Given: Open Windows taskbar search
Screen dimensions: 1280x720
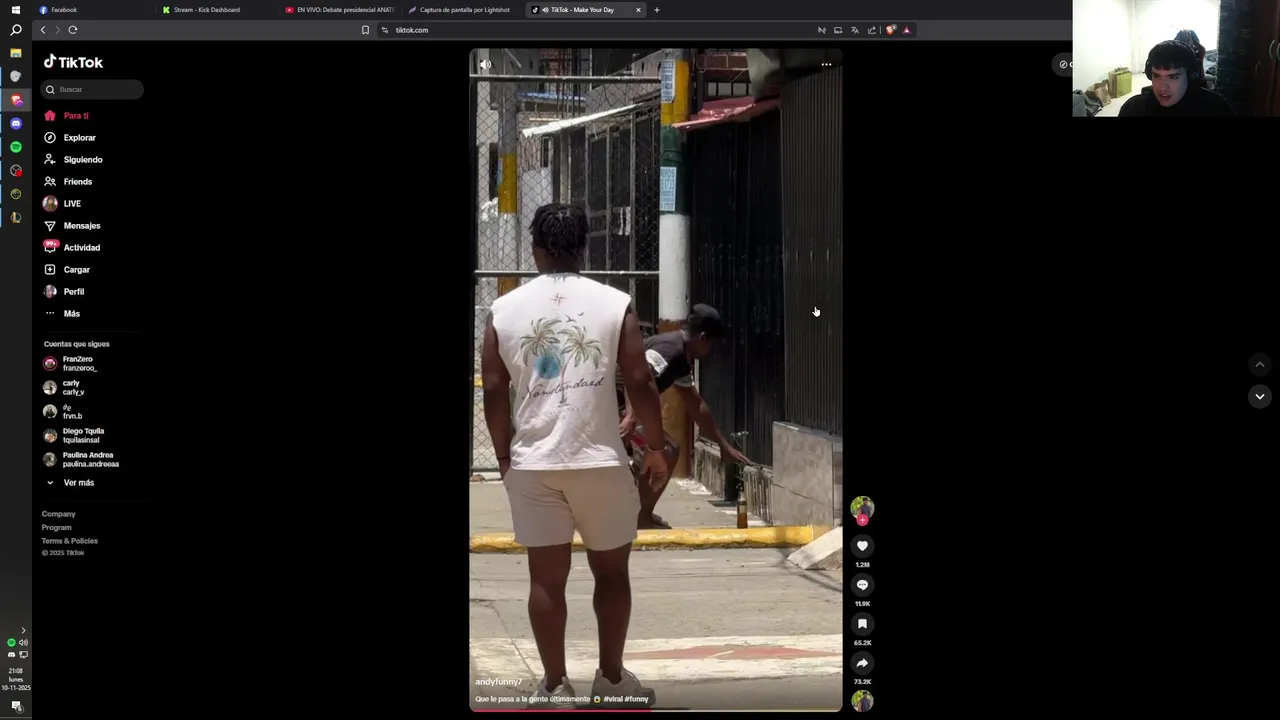Looking at the screenshot, I should [x=16, y=31].
